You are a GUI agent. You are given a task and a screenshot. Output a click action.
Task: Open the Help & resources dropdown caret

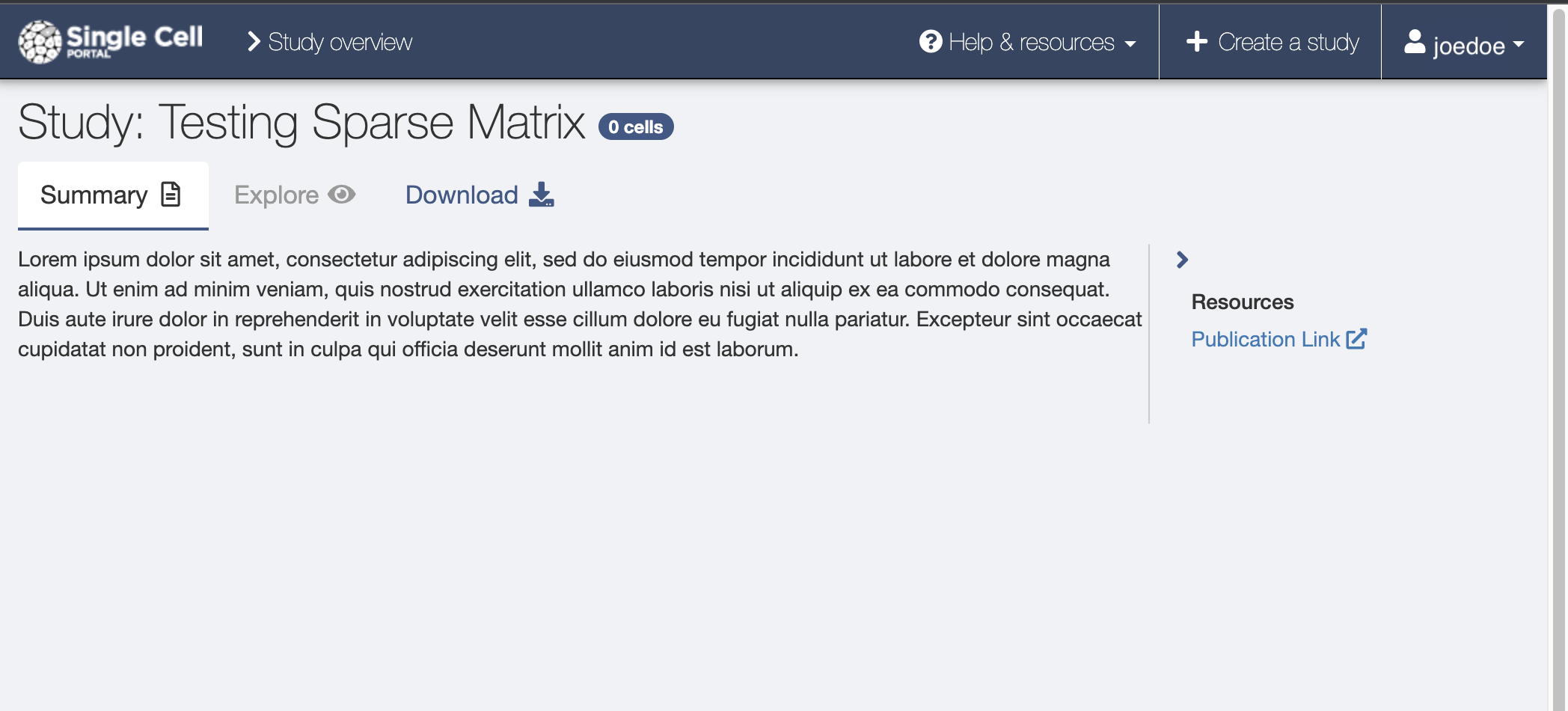[1130, 44]
